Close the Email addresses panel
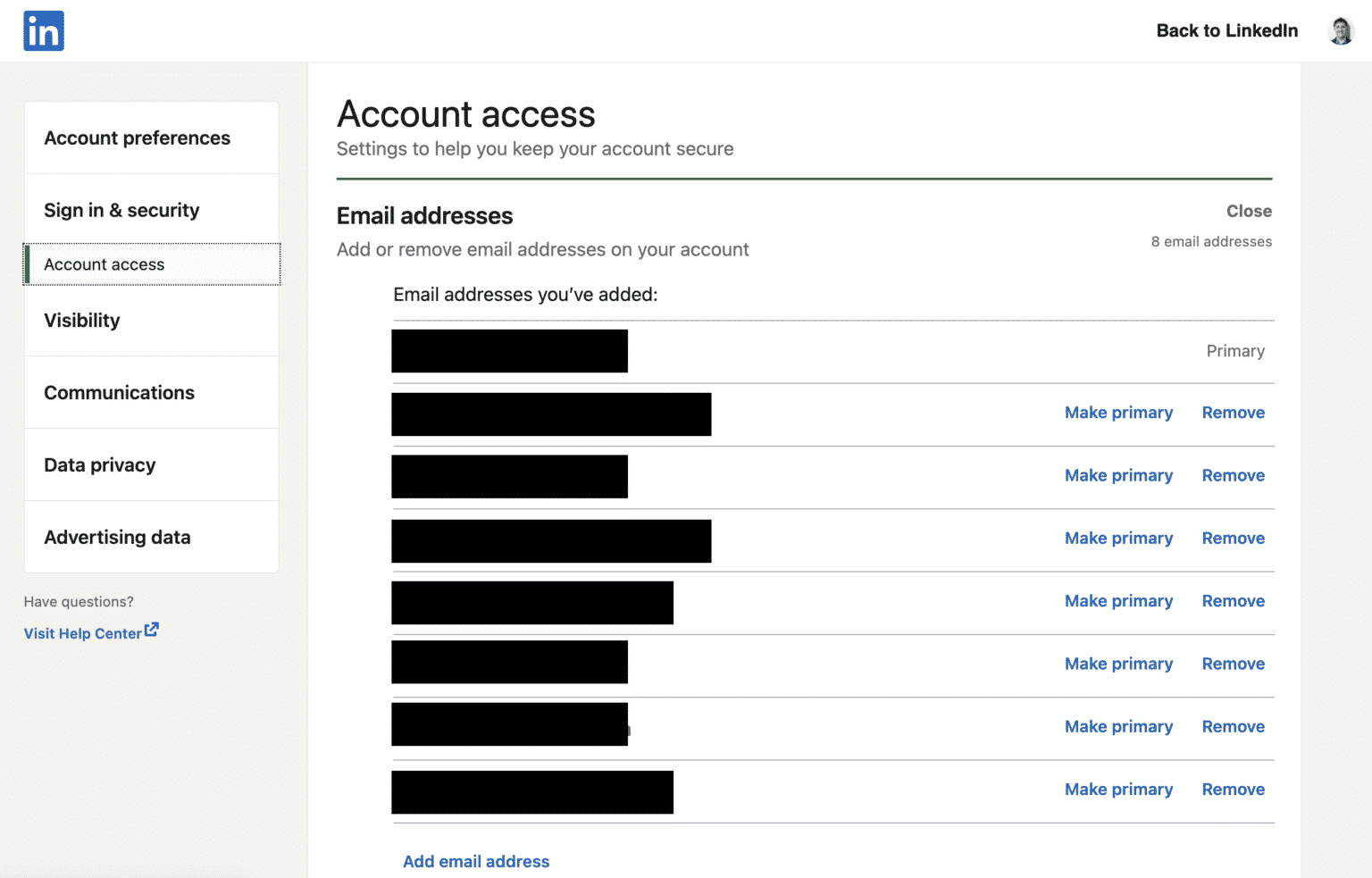Viewport: 1372px width, 878px height. tap(1248, 211)
